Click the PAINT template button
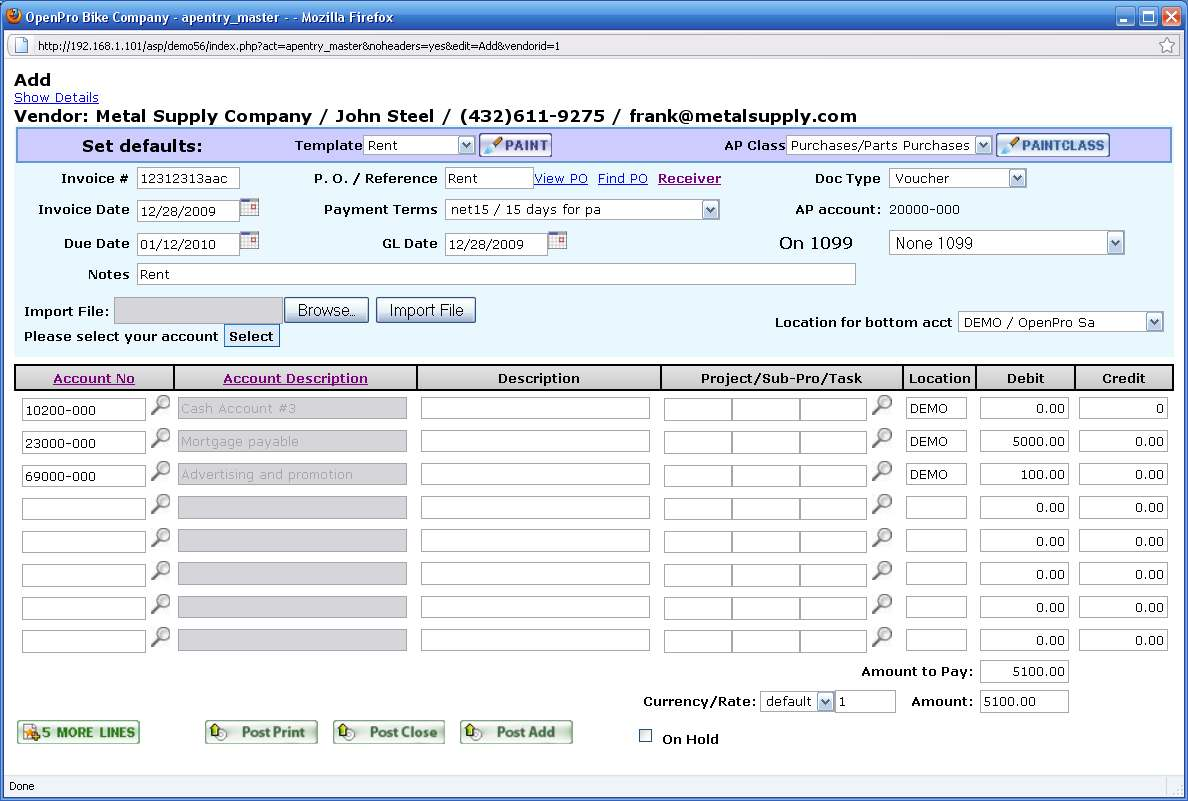Viewport: 1188px width, 801px height. [x=516, y=145]
